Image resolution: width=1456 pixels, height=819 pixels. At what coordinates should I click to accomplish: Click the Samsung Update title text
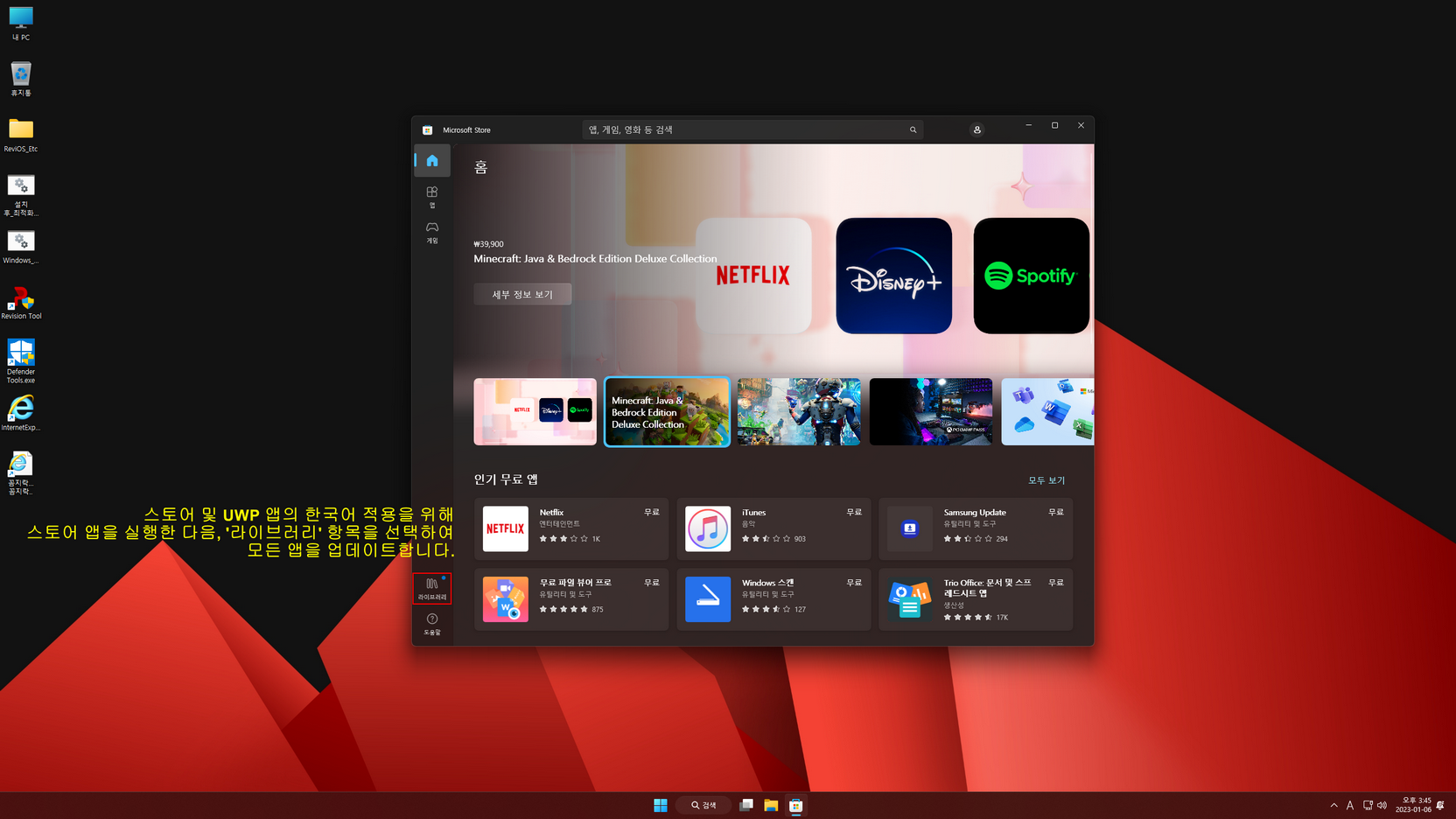click(x=975, y=513)
